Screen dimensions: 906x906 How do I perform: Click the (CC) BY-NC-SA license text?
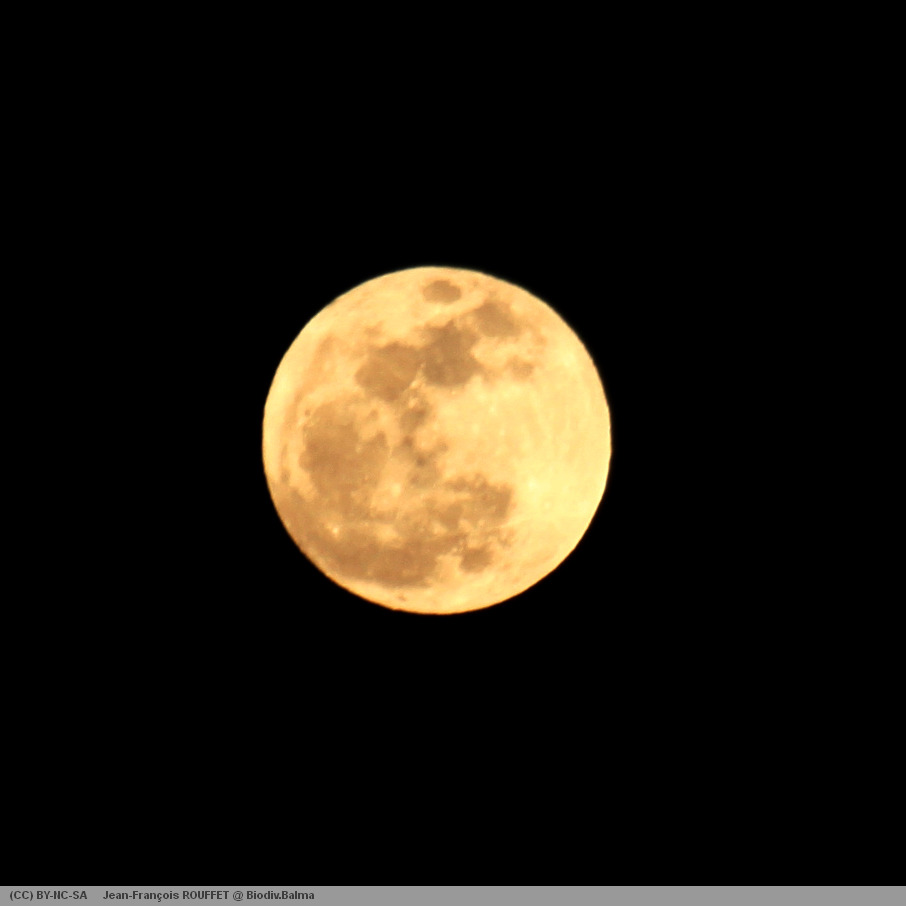pos(48,895)
